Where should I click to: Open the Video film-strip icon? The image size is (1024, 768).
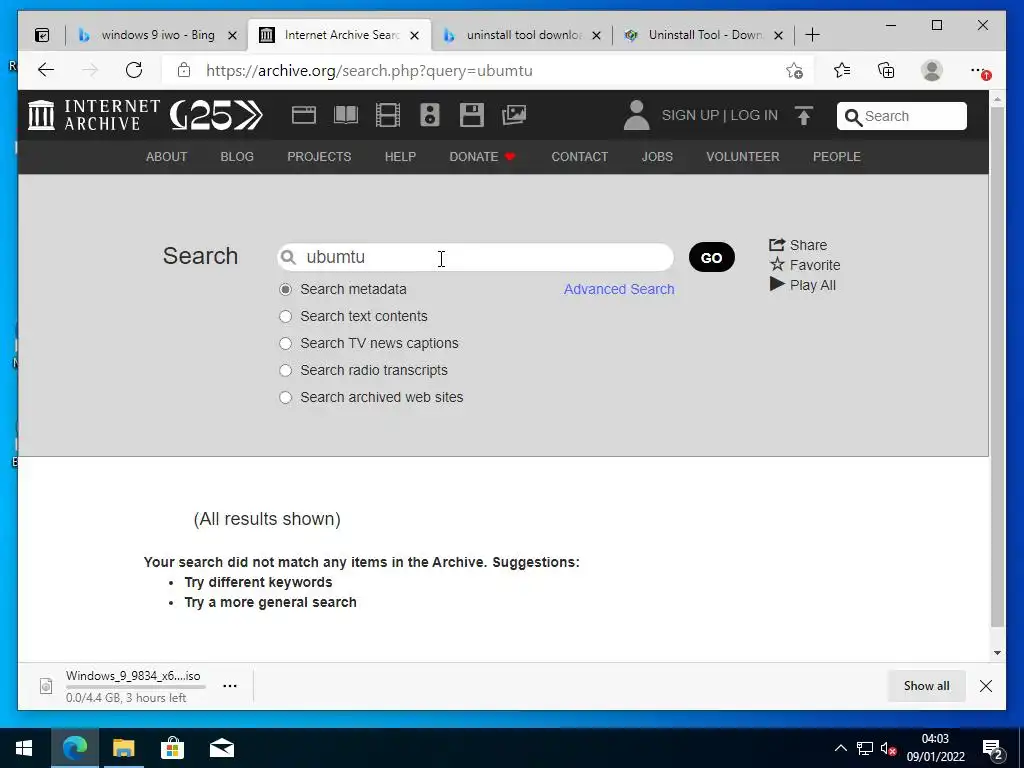click(x=388, y=115)
